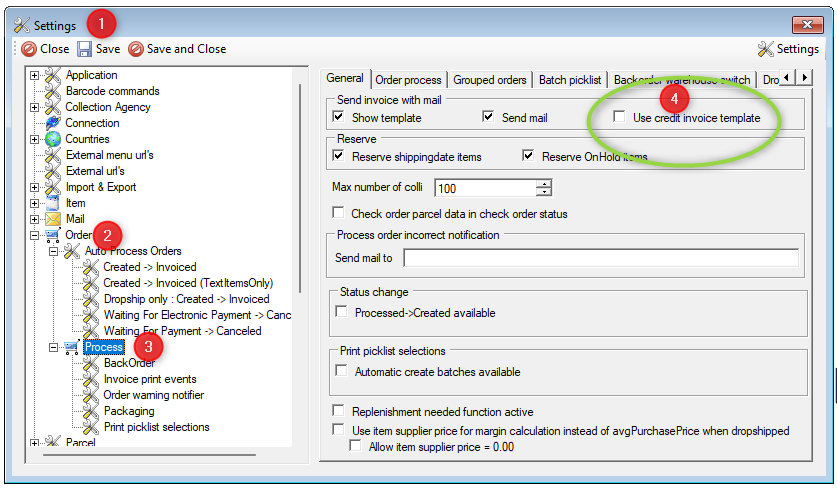Increase Max number of colli value
837x490 pixels.
point(544,184)
